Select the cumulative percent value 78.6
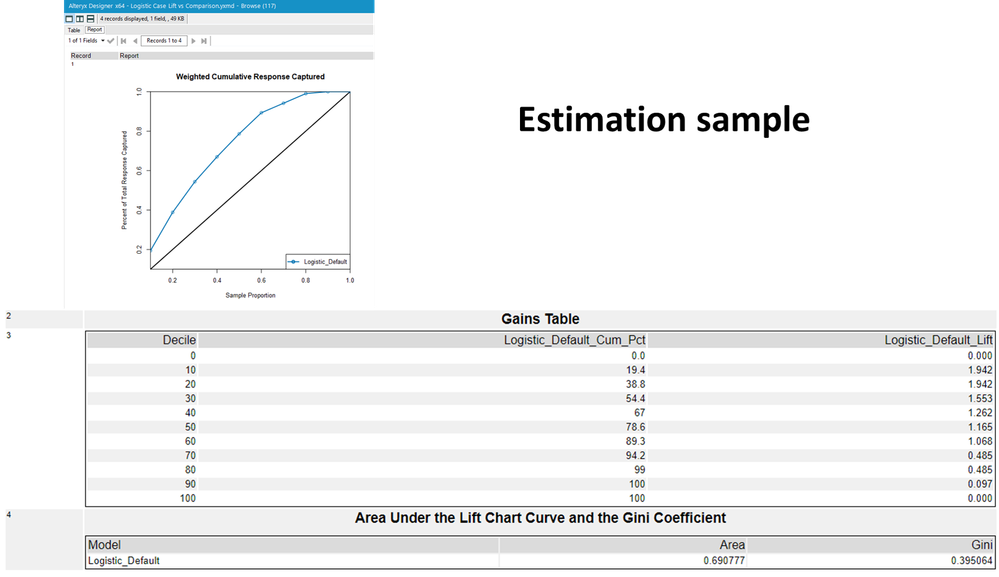This screenshot has width=999, height=577. point(635,427)
